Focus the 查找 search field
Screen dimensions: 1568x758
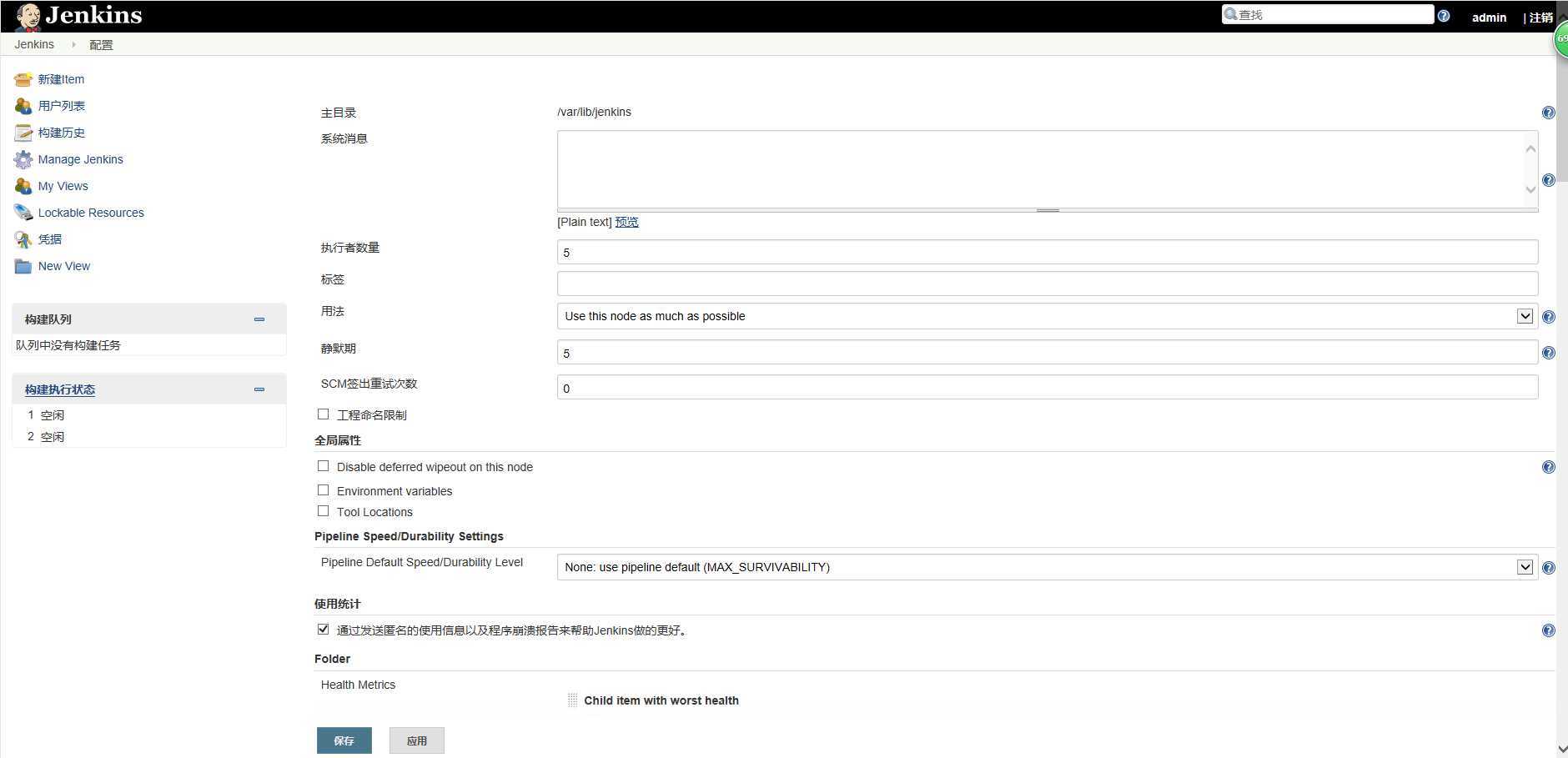(x=1328, y=14)
